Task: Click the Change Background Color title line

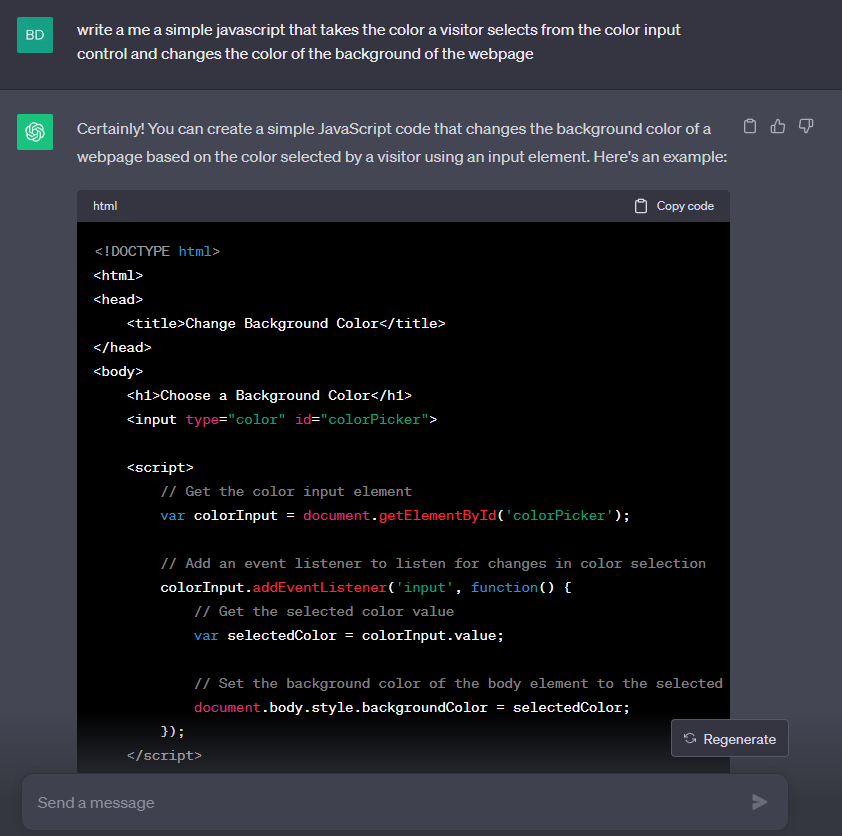Action: (x=285, y=323)
